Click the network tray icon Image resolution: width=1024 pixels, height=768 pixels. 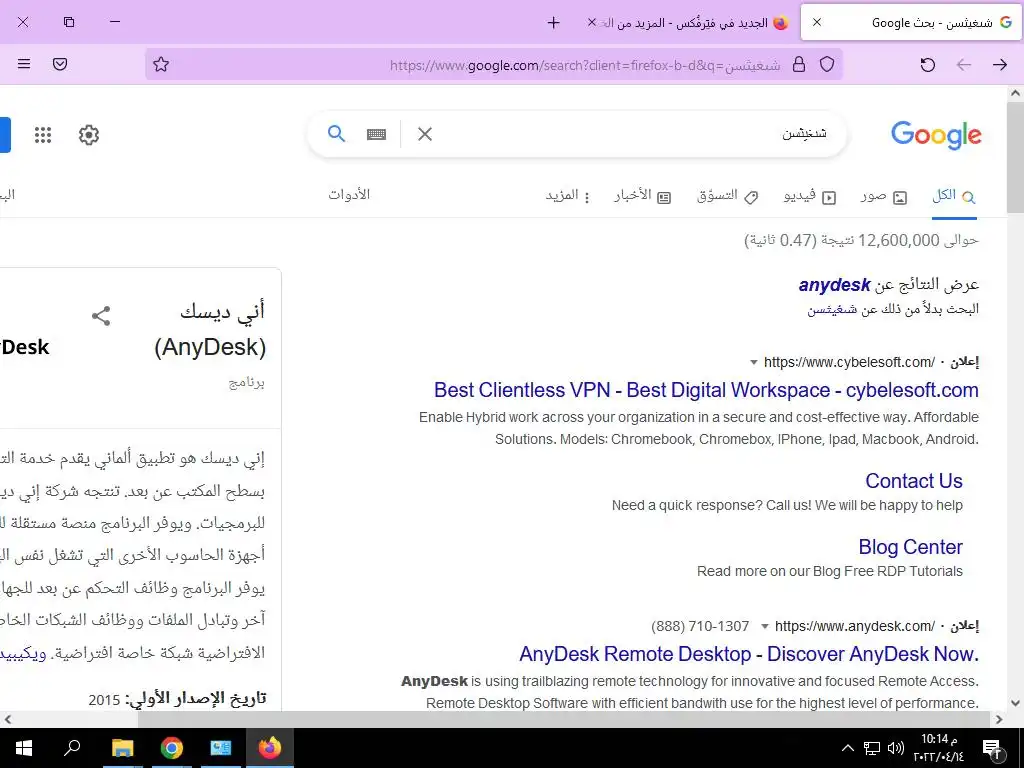[x=872, y=748]
